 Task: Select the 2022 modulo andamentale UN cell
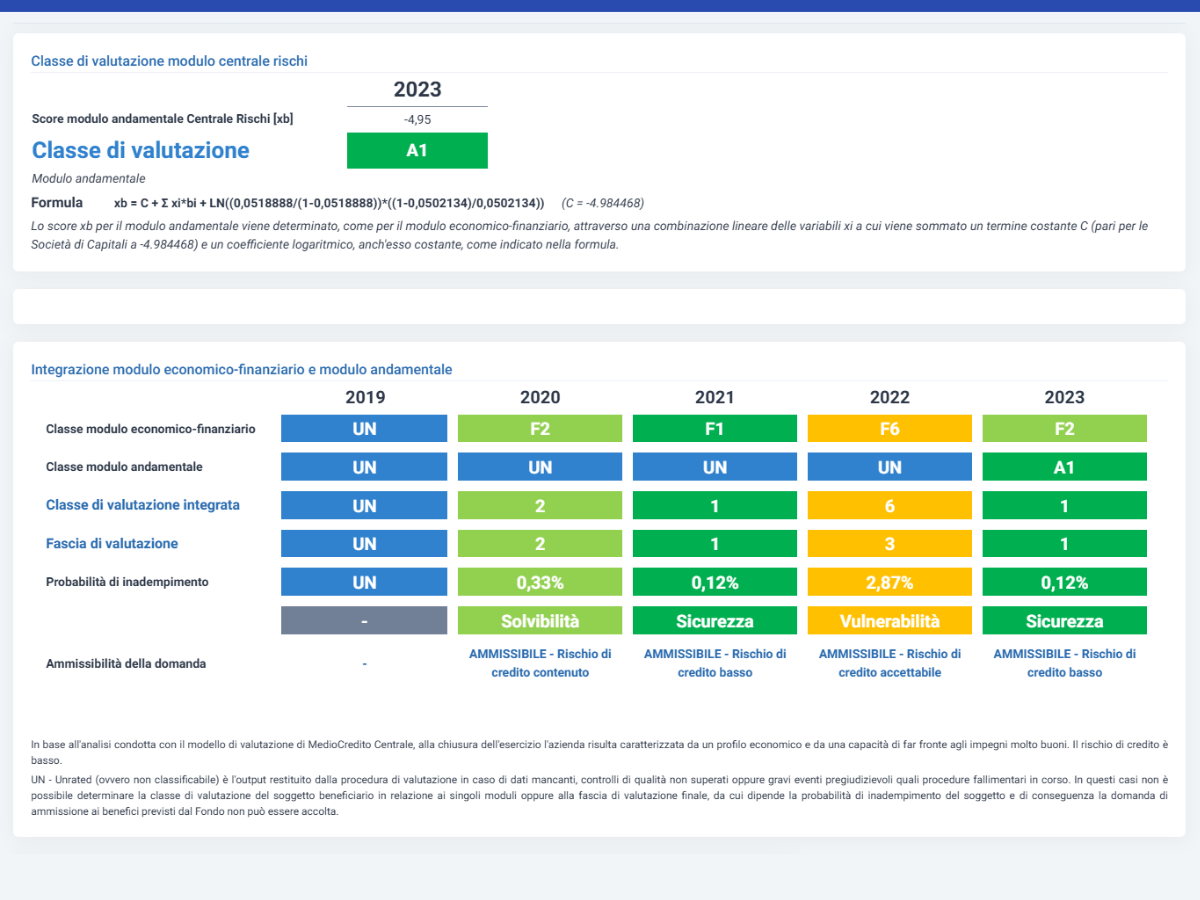point(890,467)
